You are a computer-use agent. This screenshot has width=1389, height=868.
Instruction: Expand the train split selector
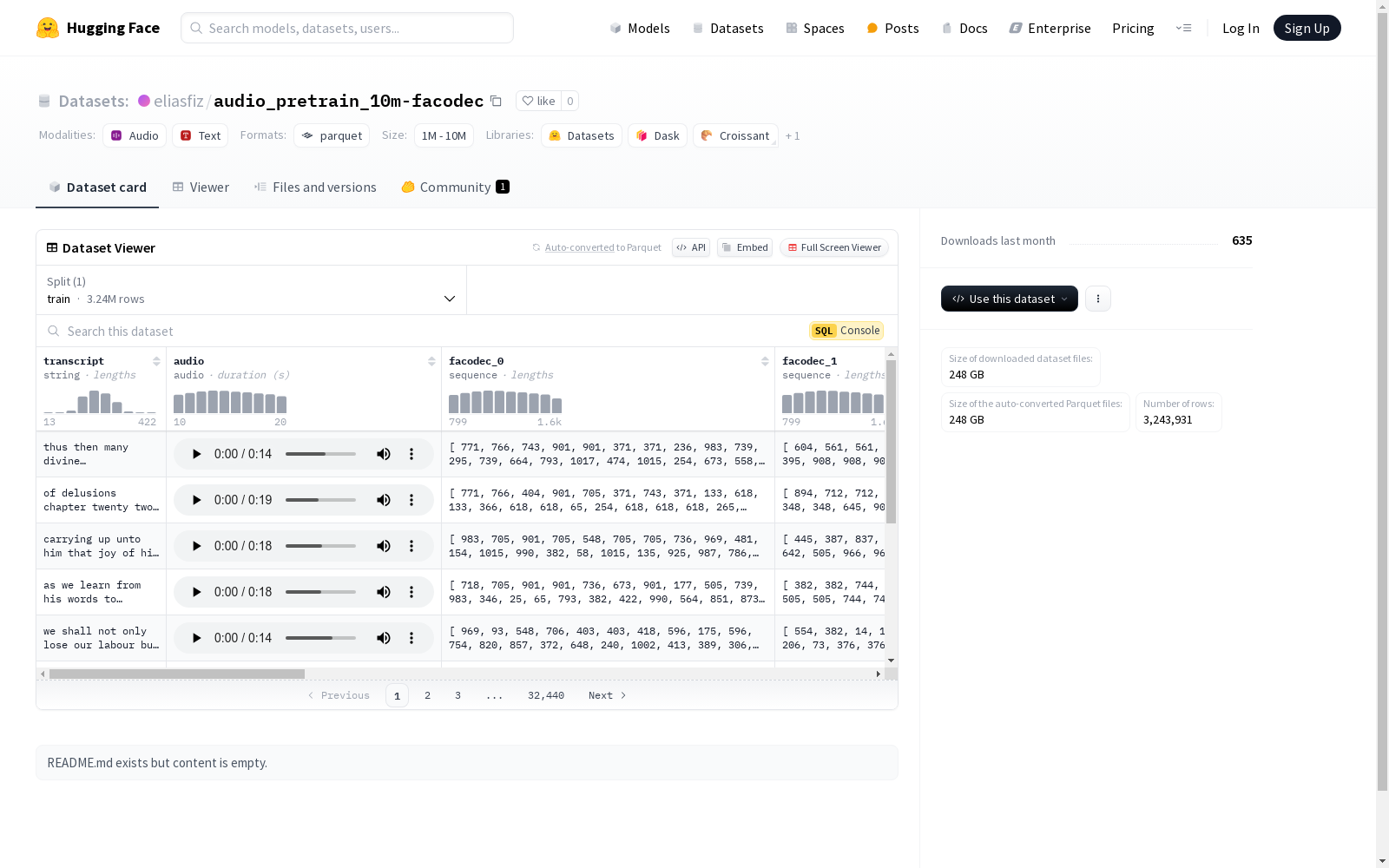[251, 290]
